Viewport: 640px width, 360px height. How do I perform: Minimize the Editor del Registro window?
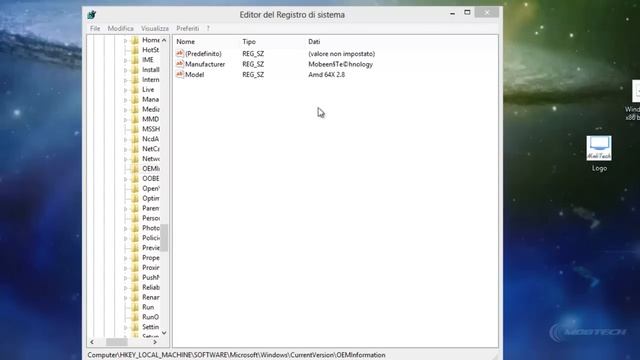[452, 13]
